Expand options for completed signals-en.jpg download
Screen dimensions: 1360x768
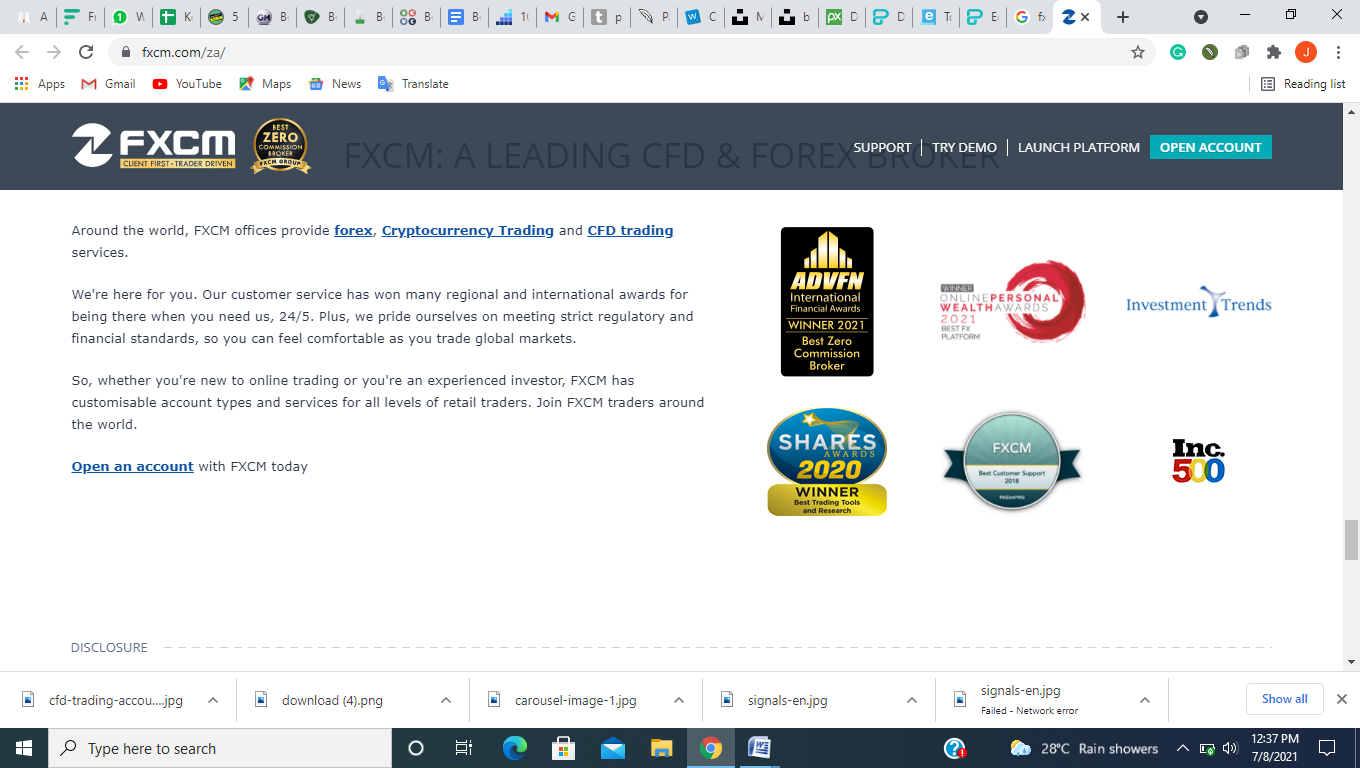(912, 701)
